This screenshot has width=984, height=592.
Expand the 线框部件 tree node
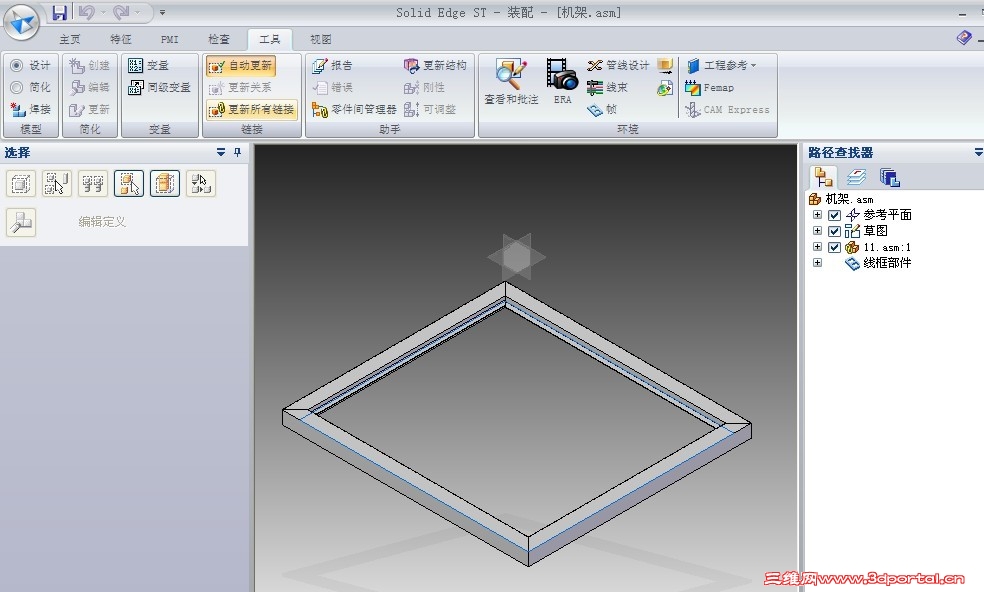click(x=817, y=263)
